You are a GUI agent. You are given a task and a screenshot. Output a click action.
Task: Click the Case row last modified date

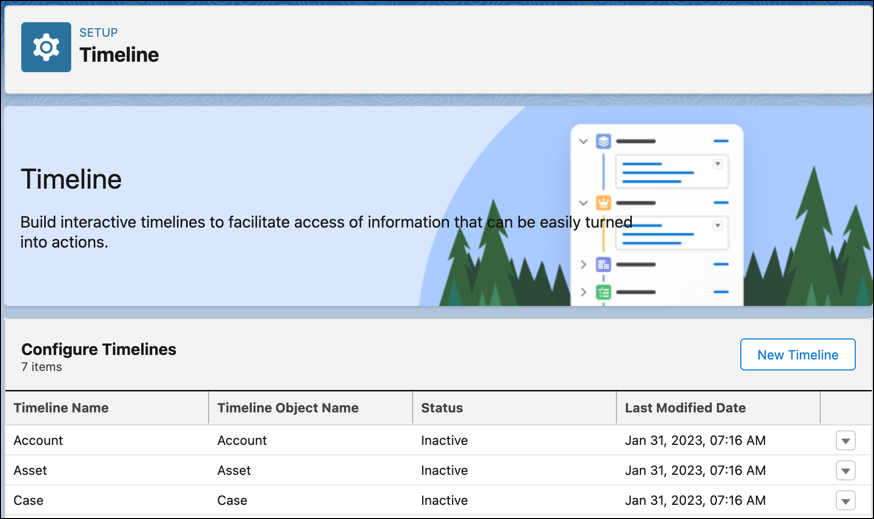[x=695, y=501]
